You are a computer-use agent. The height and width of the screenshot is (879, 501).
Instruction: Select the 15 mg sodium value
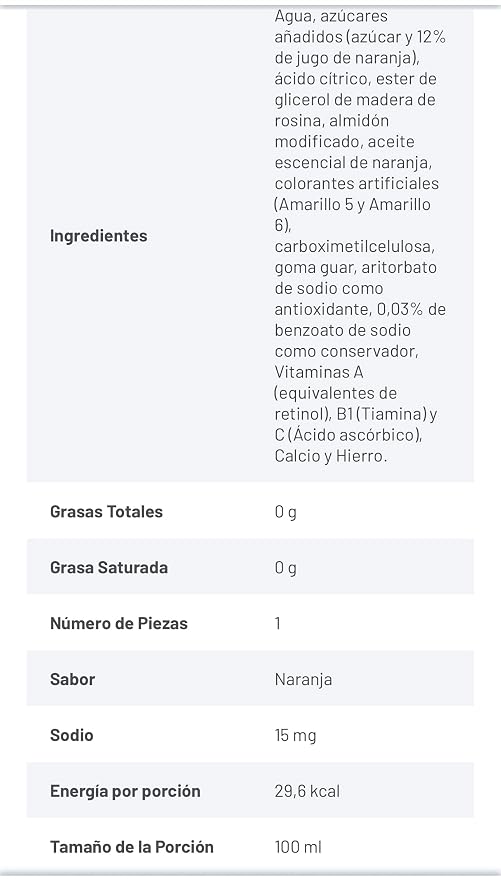(295, 735)
